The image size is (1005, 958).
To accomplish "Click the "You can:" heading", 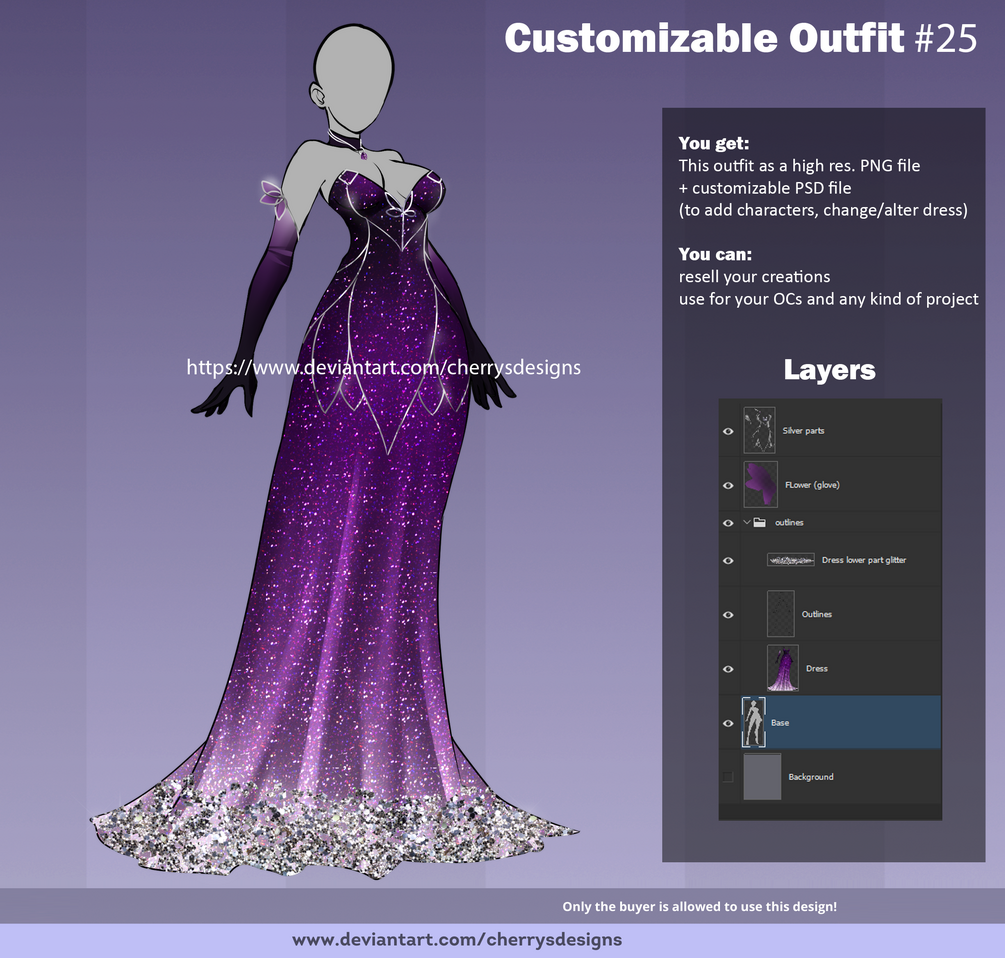I will (x=715, y=254).
